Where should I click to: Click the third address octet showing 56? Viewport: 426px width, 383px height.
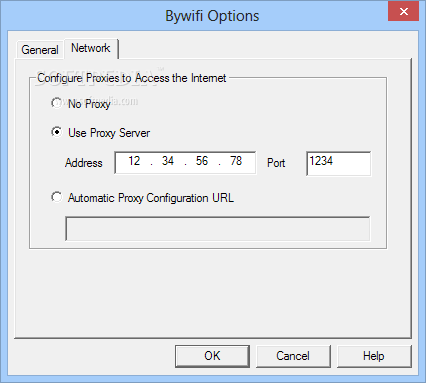tap(202, 161)
